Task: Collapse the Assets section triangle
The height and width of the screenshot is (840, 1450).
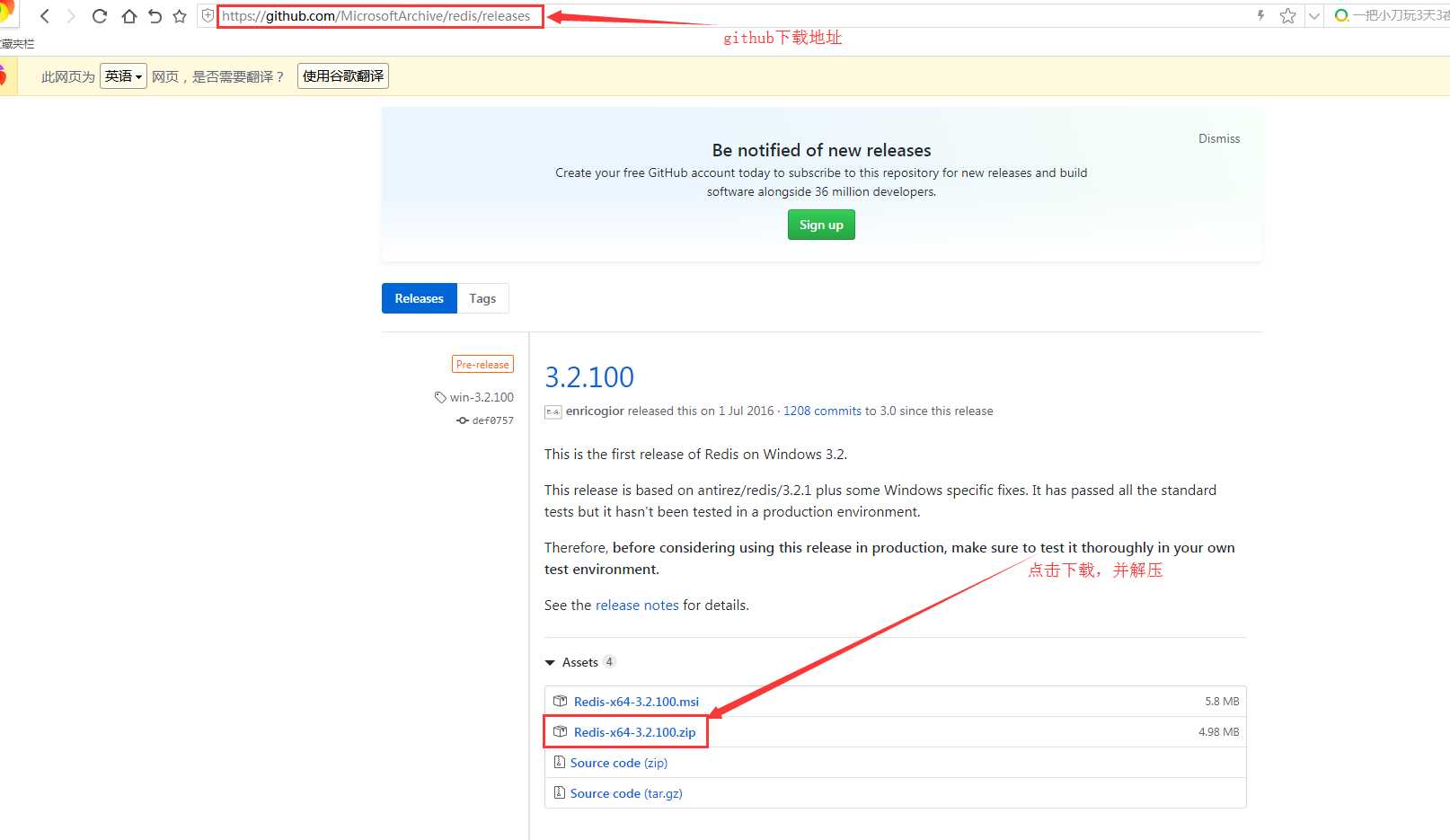Action: tap(550, 663)
